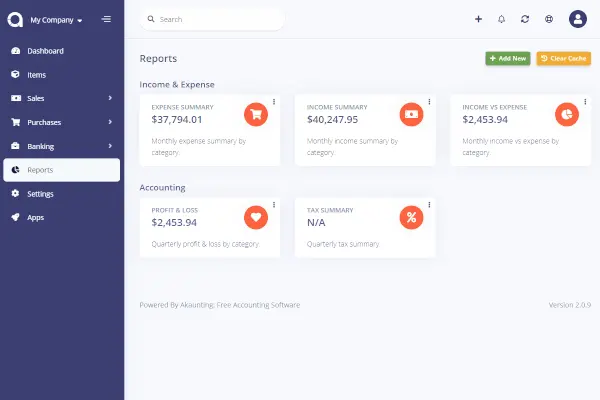Viewport: 600px width, 400px height.
Task: Open Settings from the sidebar
Action: point(40,193)
